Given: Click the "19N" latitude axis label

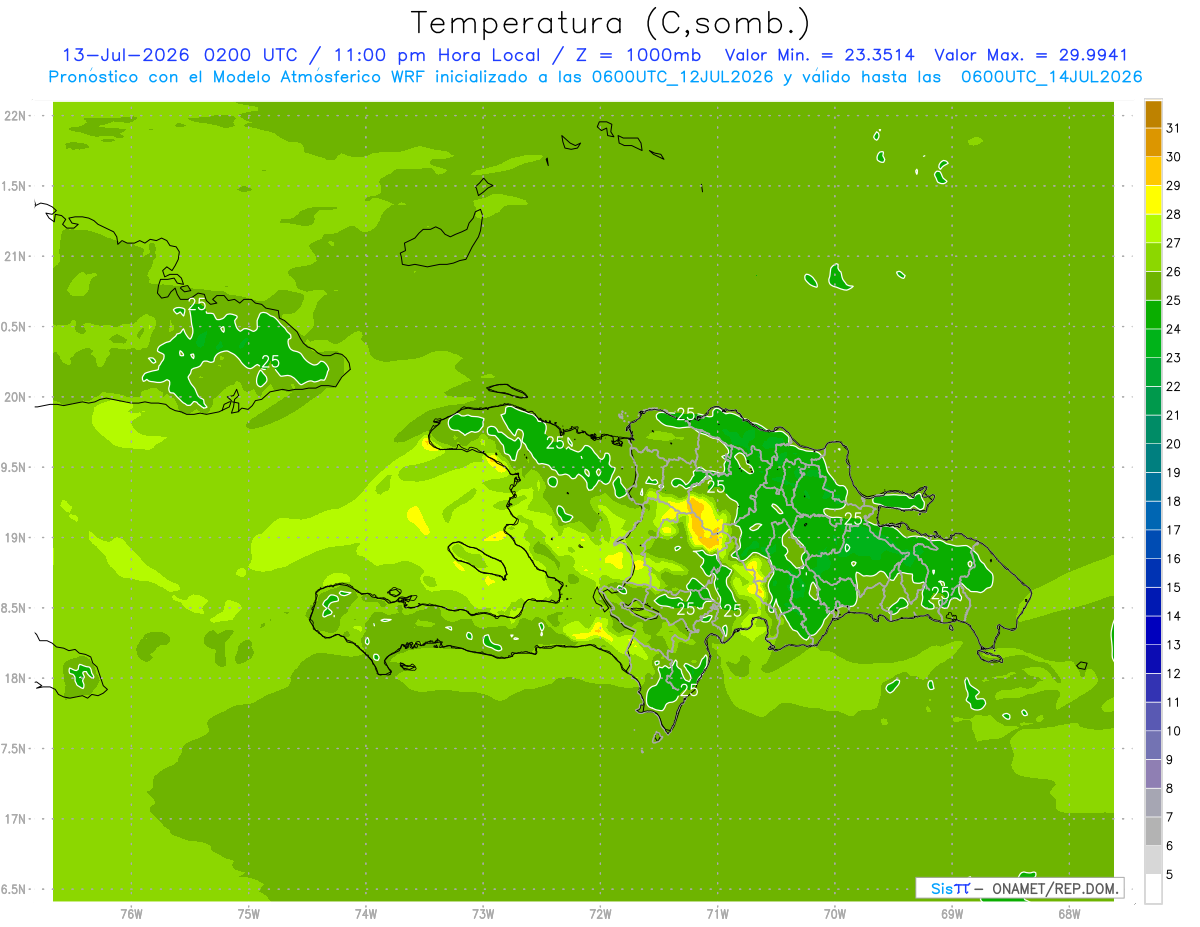Looking at the screenshot, I should pos(17,537).
